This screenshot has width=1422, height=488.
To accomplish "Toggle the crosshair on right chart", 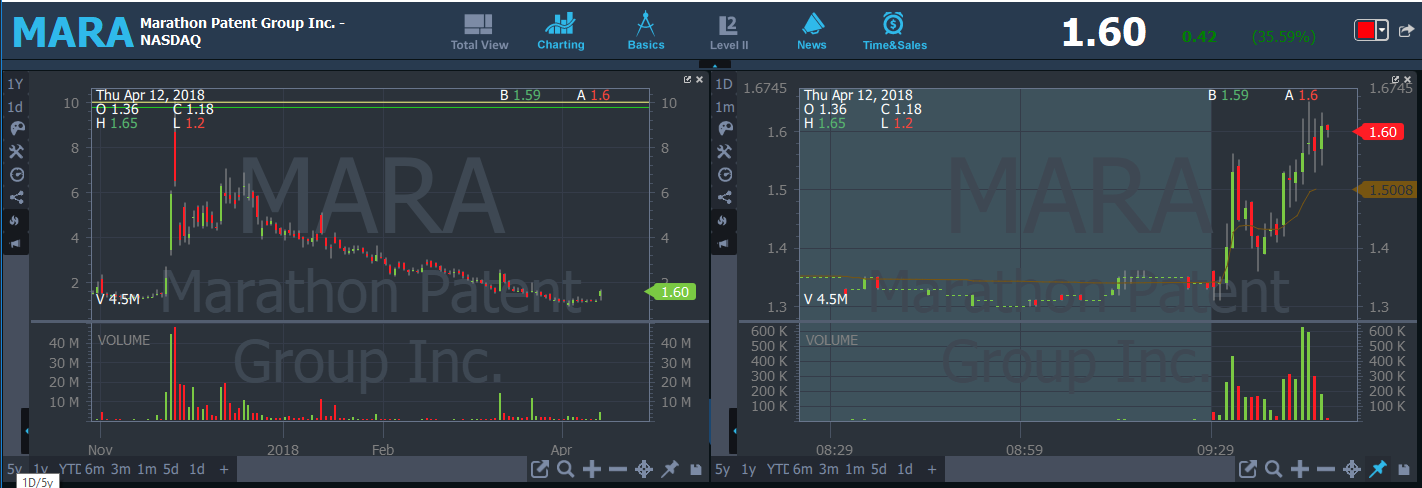I will click(1352, 469).
